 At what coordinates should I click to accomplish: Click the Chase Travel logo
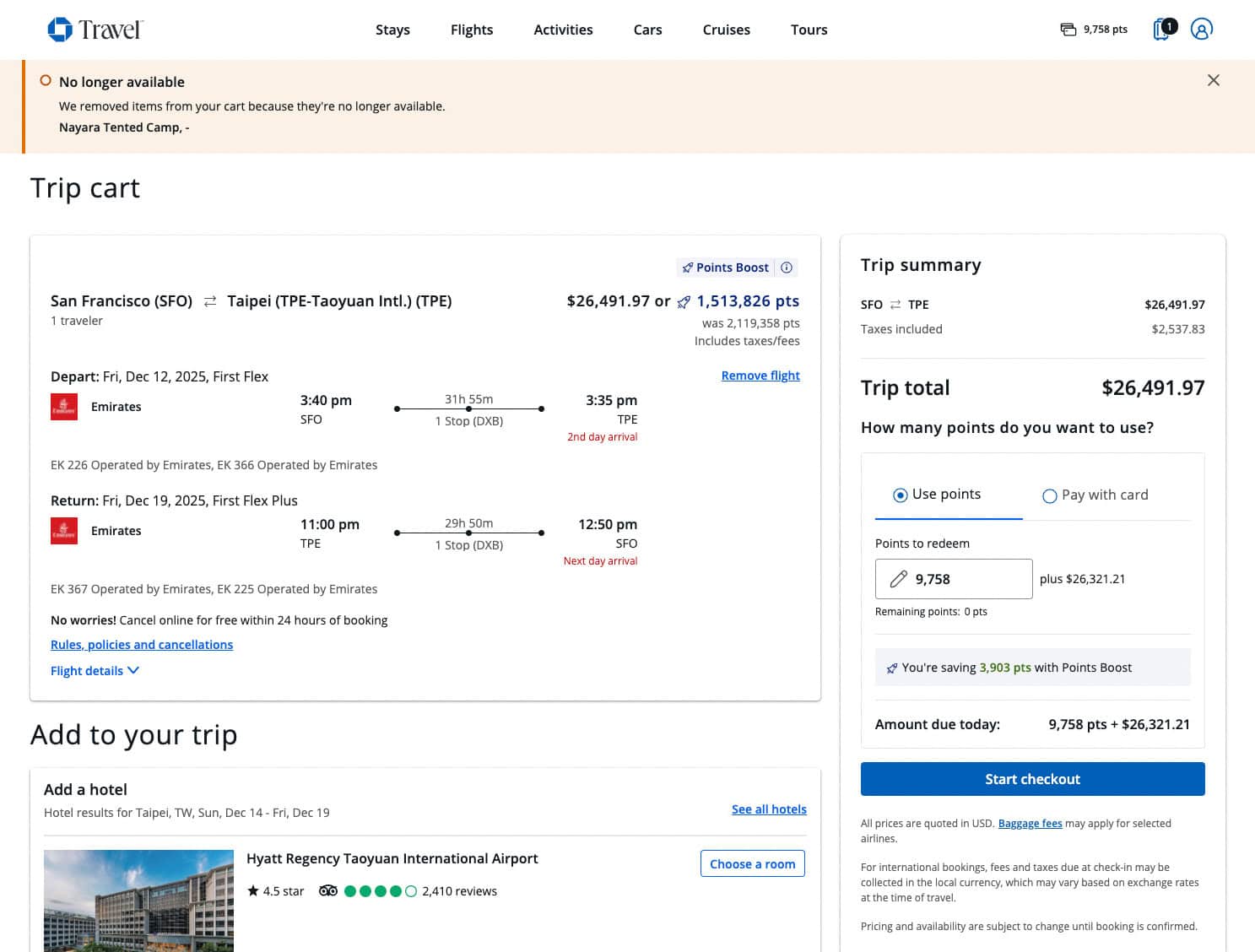click(x=95, y=30)
